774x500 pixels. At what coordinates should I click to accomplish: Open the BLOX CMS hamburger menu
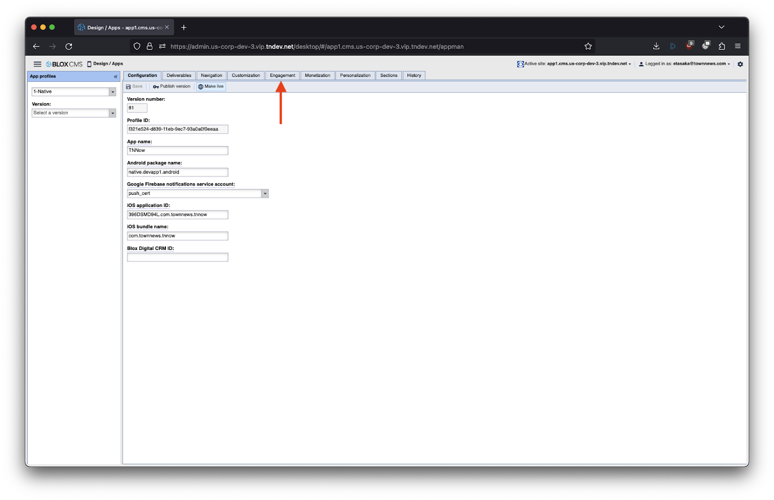coord(37,64)
